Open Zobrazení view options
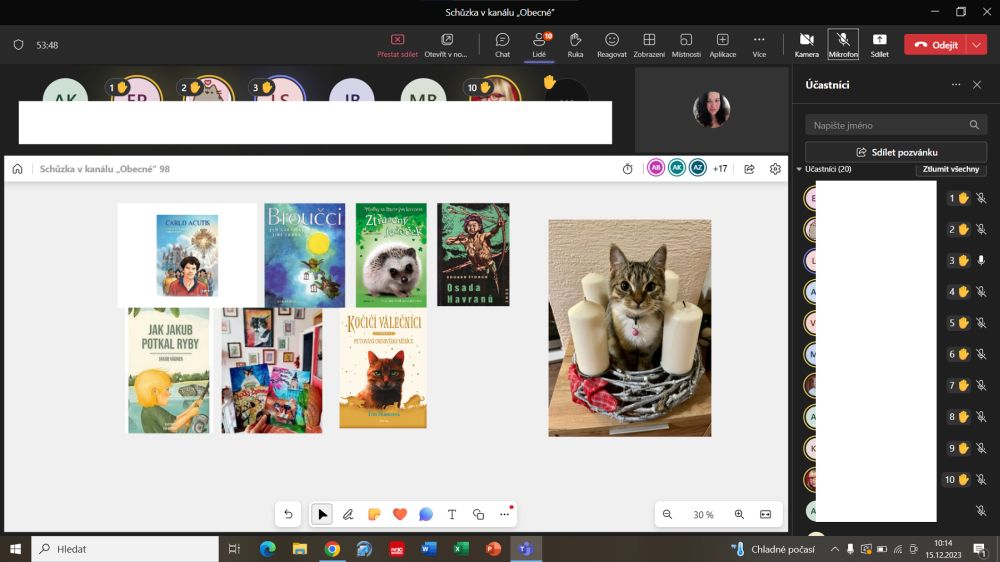 (x=649, y=45)
